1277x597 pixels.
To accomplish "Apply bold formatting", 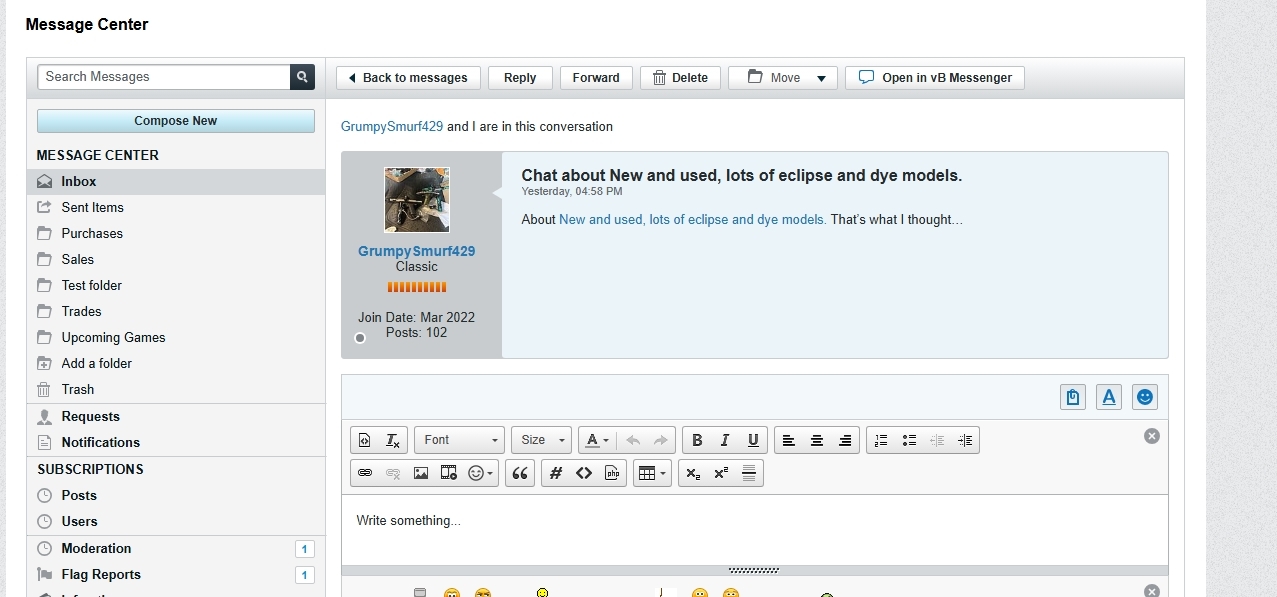I will click(697, 440).
